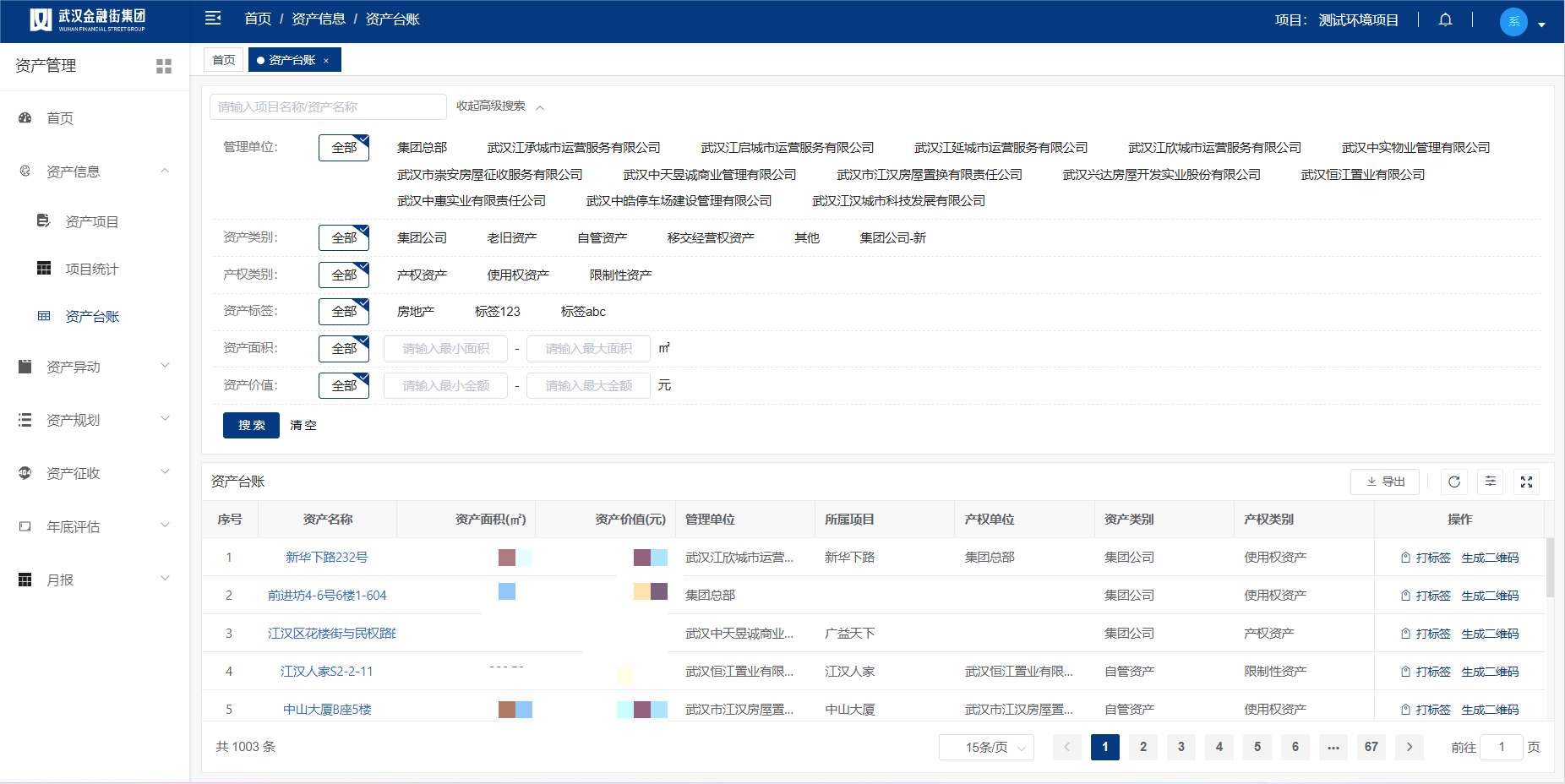Select 产权资产 property type filter

click(x=422, y=275)
